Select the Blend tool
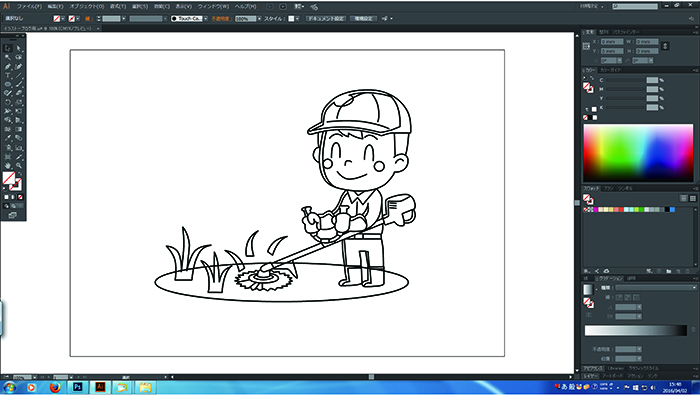 point(19,138)
